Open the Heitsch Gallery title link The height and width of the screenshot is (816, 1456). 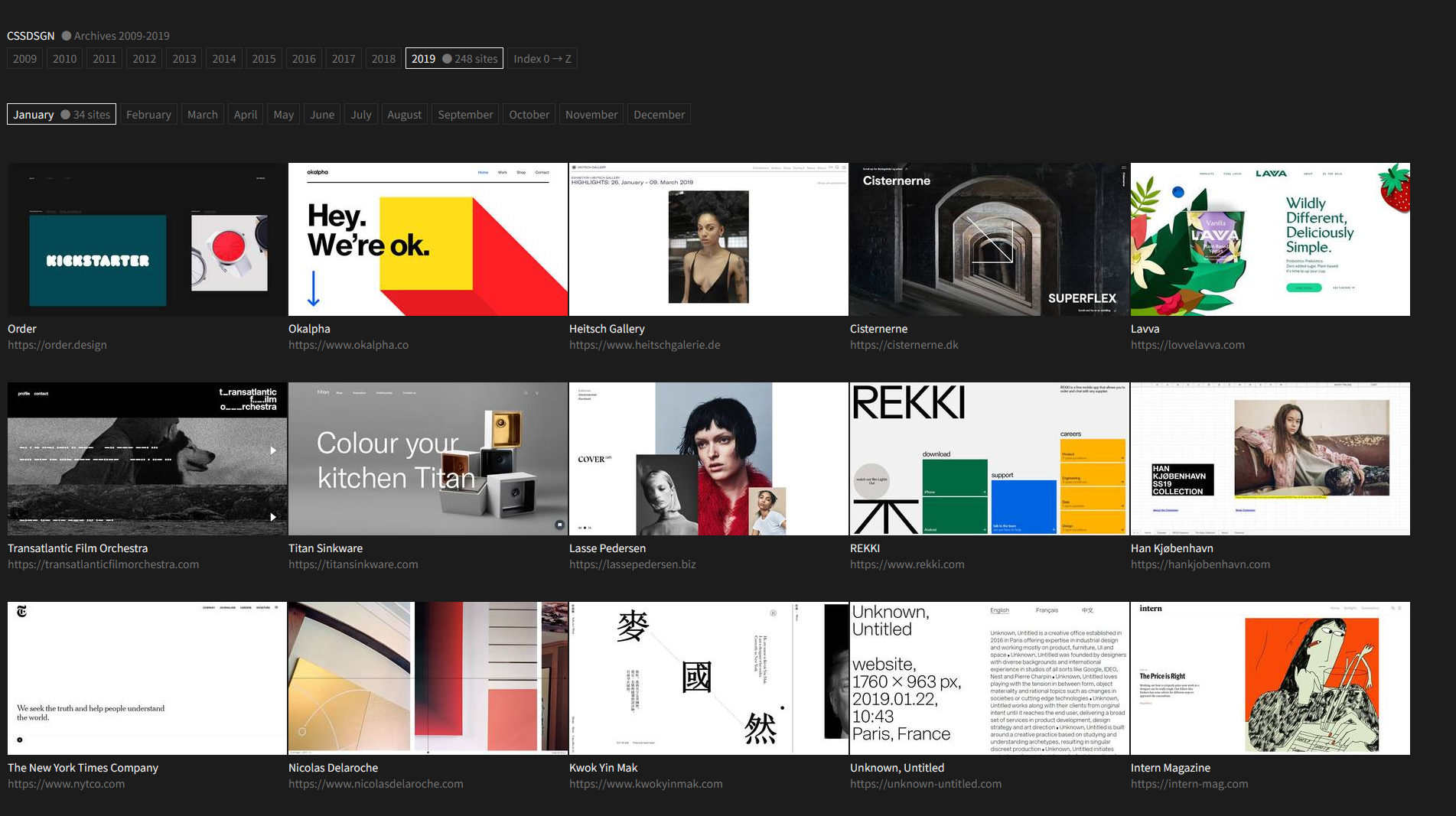pos(607,329)
